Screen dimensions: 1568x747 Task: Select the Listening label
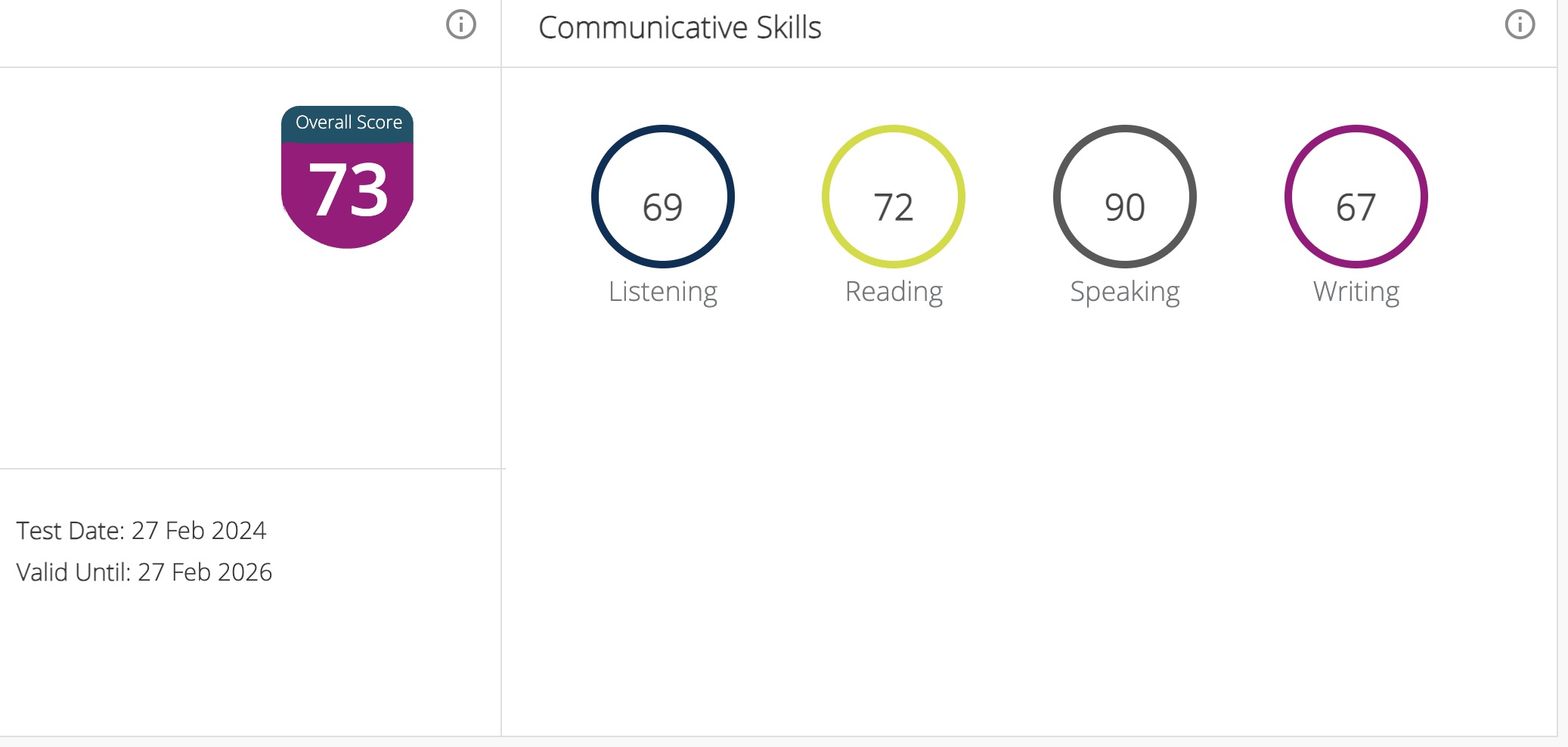pos(663,292)
